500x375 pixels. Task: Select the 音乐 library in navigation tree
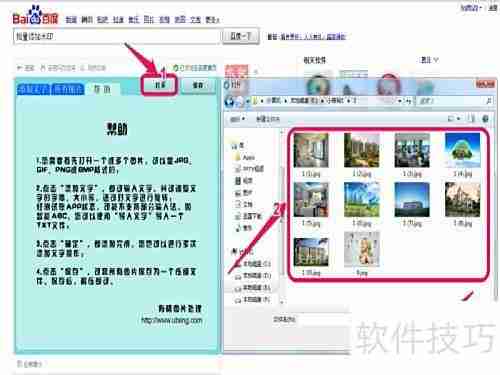(244, 228)
